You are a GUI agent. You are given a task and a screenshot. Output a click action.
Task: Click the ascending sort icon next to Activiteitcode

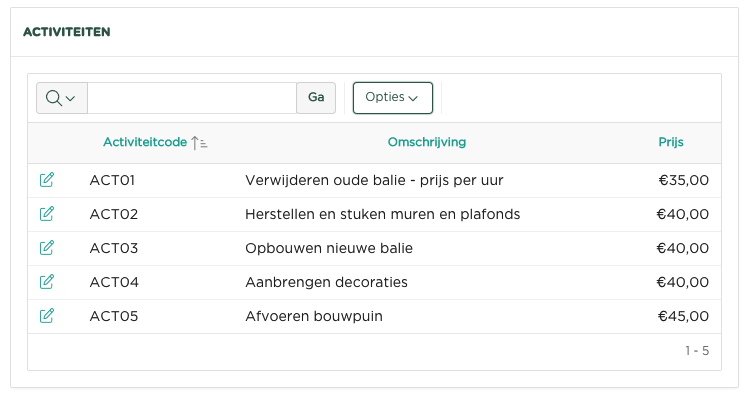click(x=199, y=142)
